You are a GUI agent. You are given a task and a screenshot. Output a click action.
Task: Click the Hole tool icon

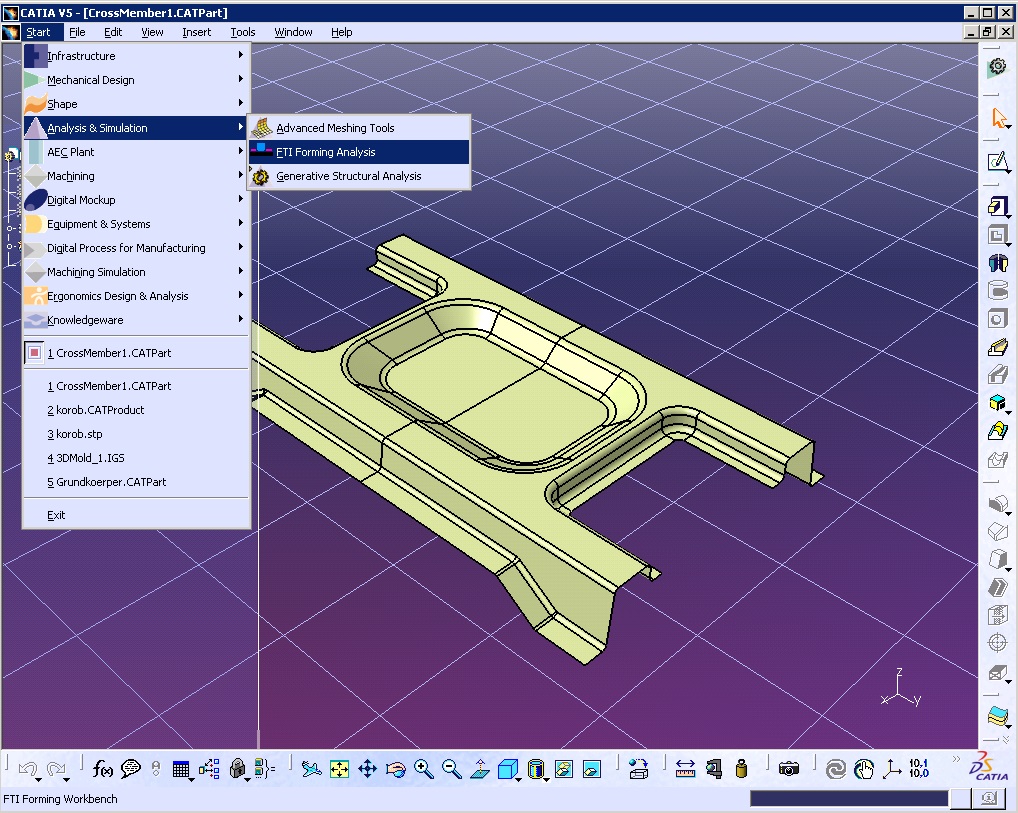coord(998,319)
